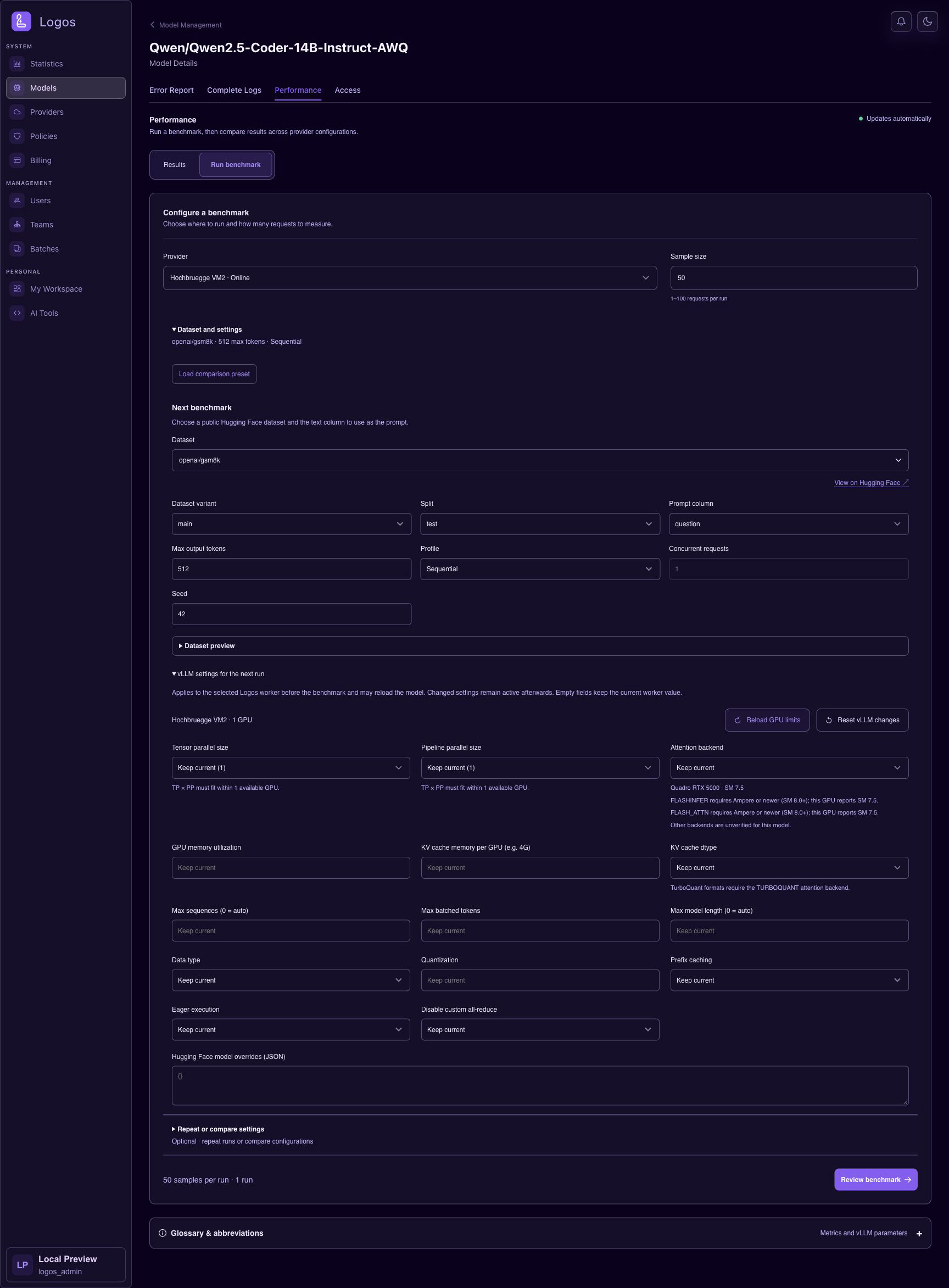The width and height of the screenshot is (949, 1288).
Task: Click Load comparison preset button
Action: tap(214, 374)
